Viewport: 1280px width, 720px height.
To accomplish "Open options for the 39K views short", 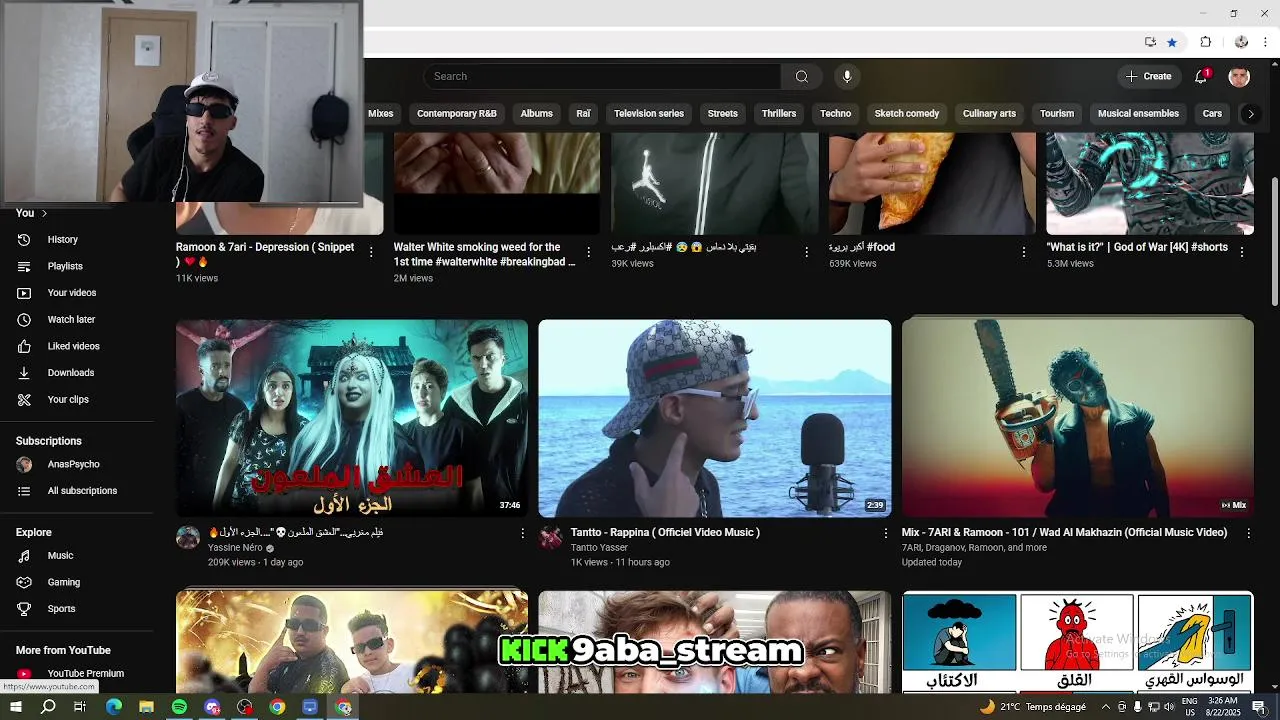I will click(806, 252).
